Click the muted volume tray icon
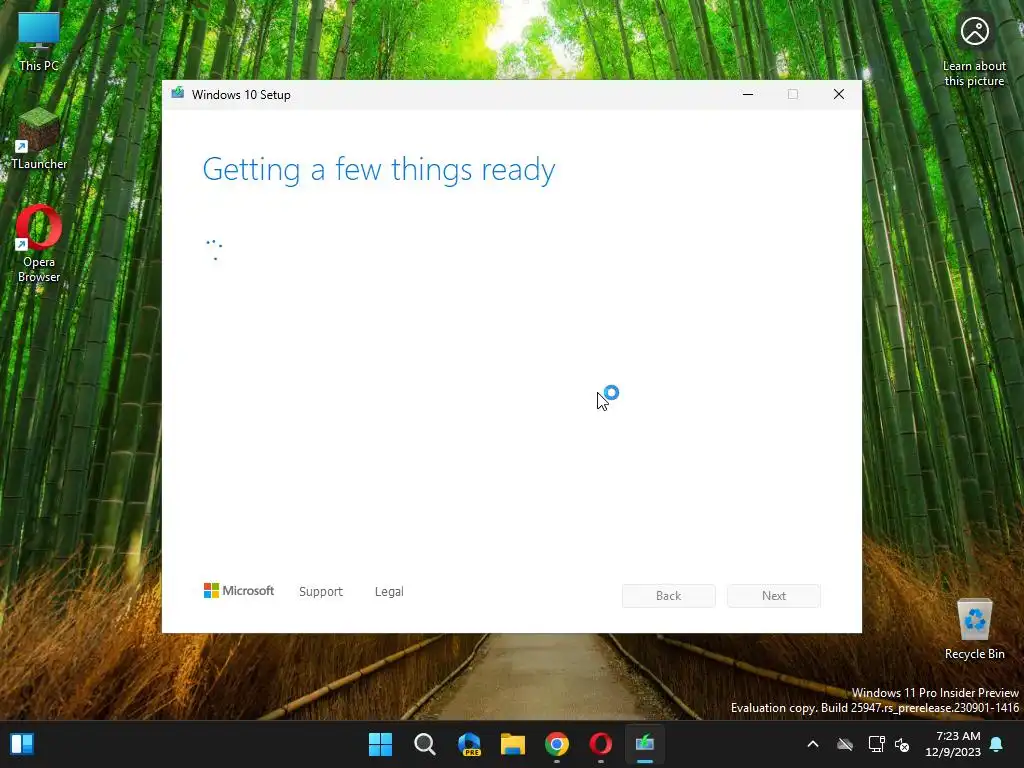 [x=902, y=744]
